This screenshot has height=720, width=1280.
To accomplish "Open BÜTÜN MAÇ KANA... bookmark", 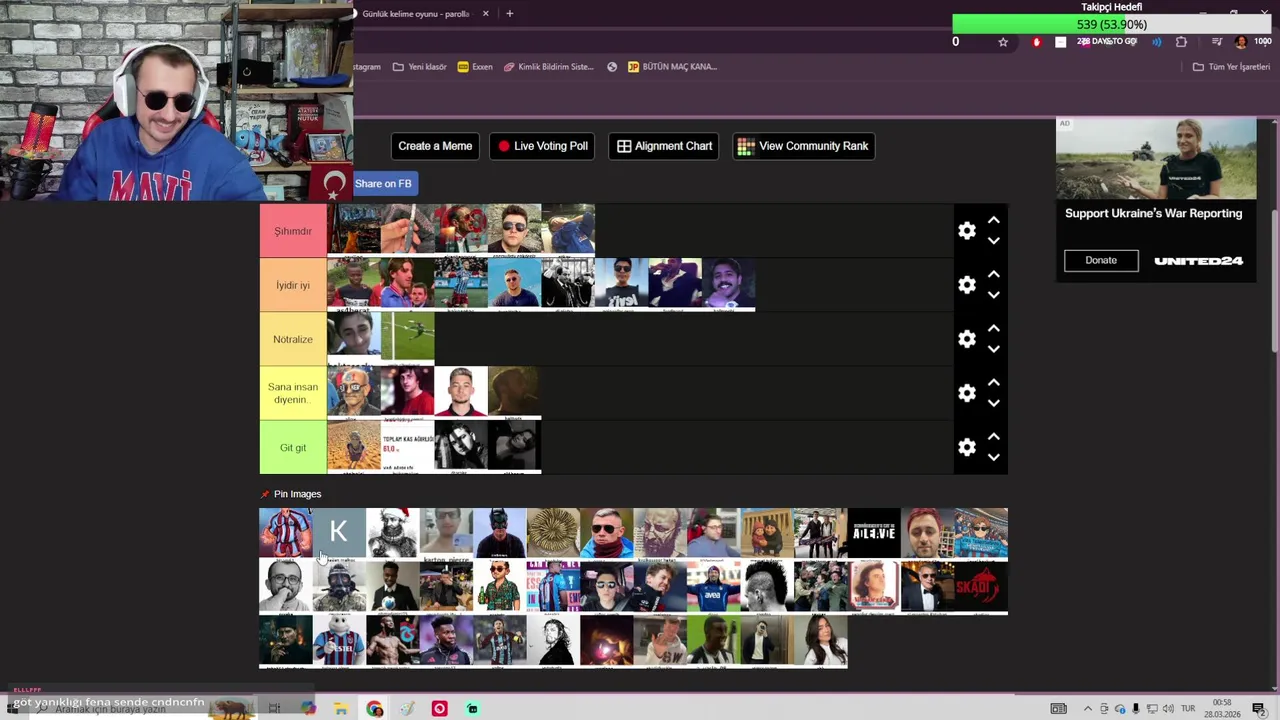I will (673, 67).
